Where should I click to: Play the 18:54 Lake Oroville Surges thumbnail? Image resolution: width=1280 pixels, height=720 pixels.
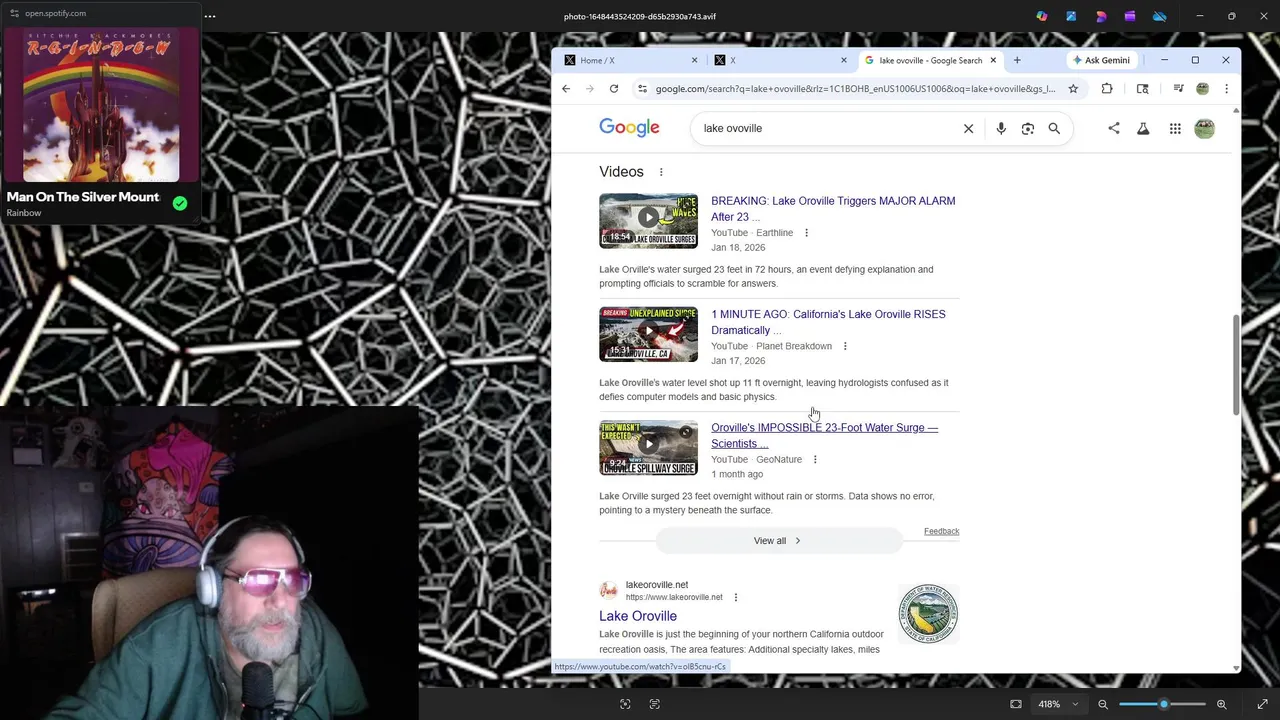coord(648,220)
